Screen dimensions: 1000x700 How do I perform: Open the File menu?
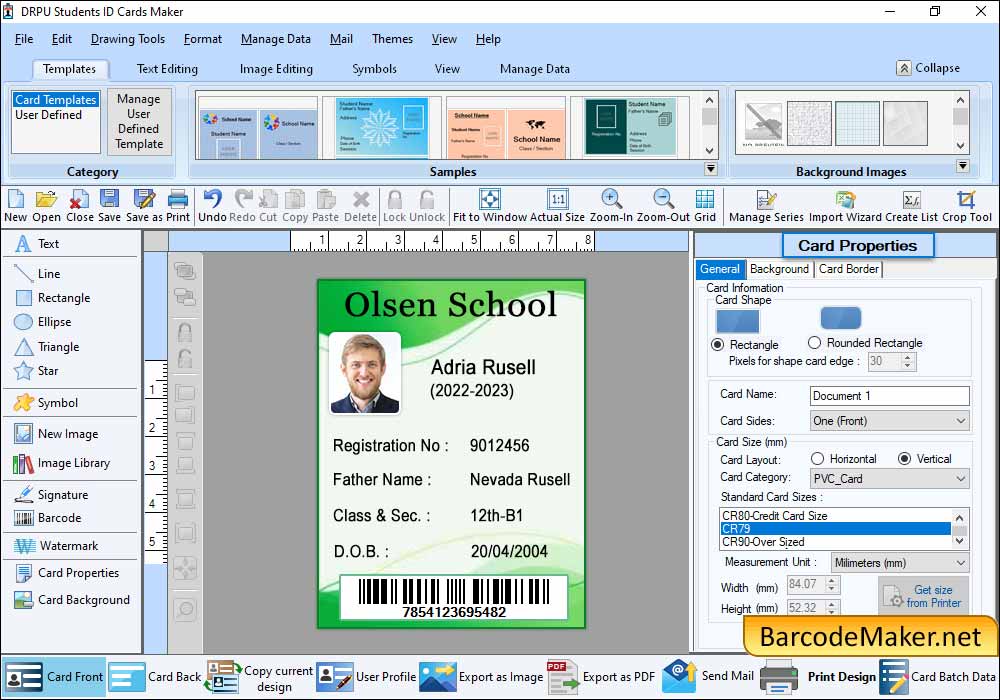click(x=24, y=39)
